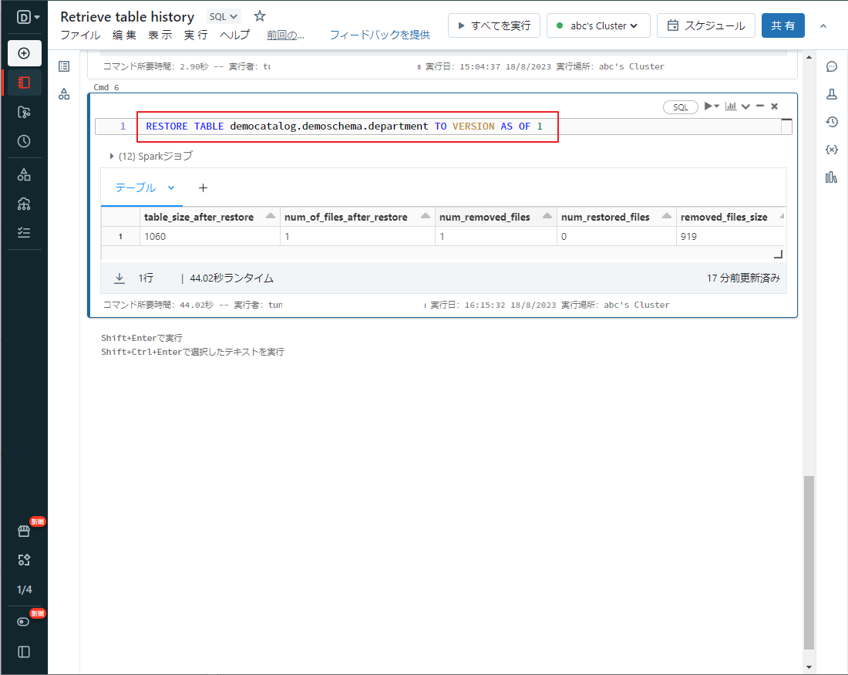Image resolution: width=848 pixels, height=675 pixels.
Task: Toggle the preview switch in the sidebar
Action: click(x=24, y=621)
